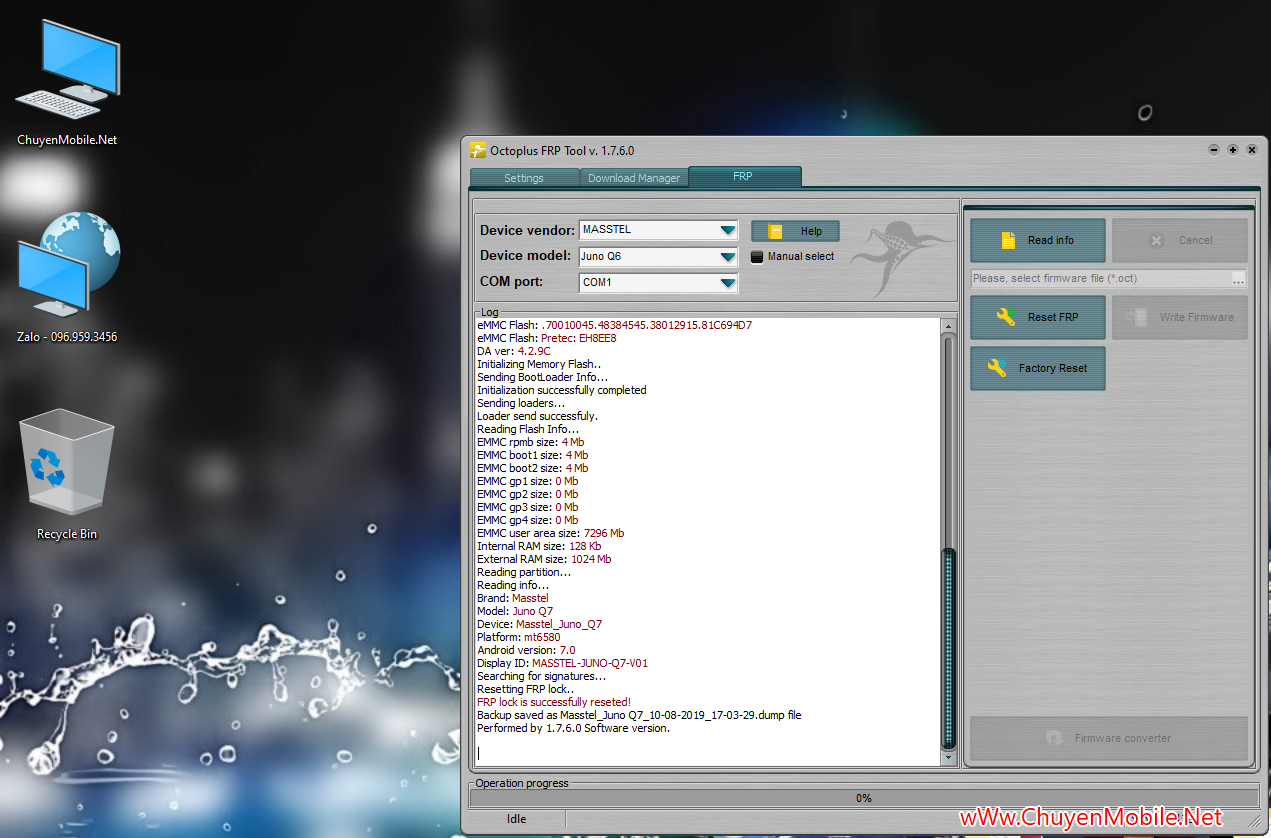This screenshot has width=1271, height=838.
Task: Click the Reset FRP button label
Action: (x=1053, y=317)
